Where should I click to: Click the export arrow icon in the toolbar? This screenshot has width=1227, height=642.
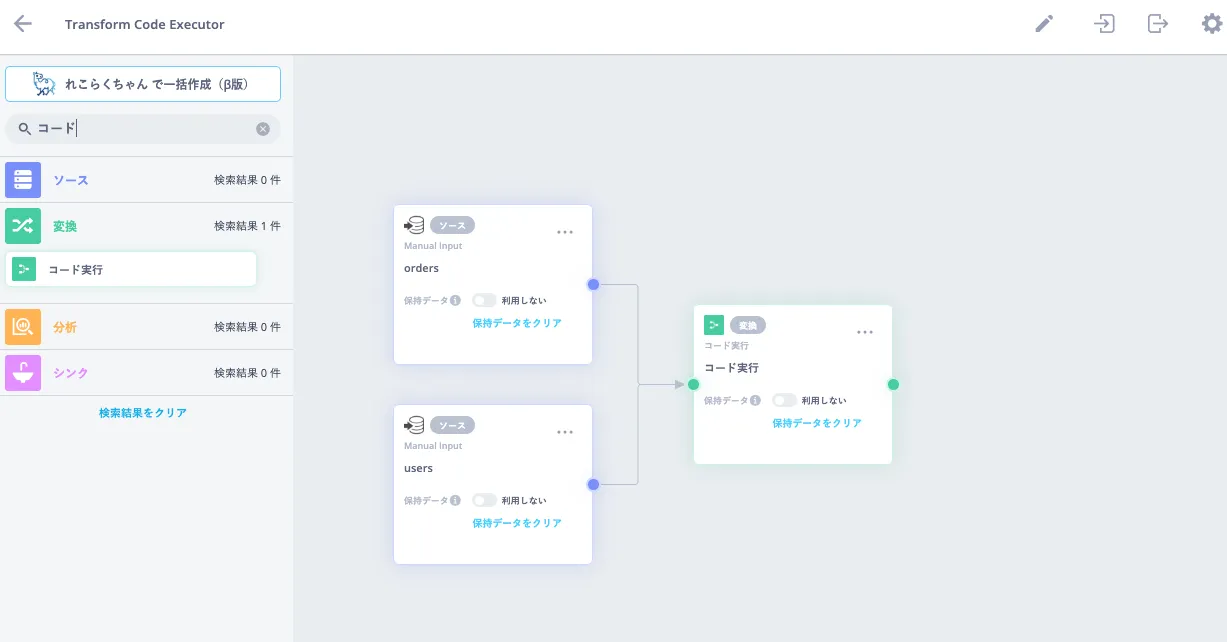click(x=1157, y=23)
